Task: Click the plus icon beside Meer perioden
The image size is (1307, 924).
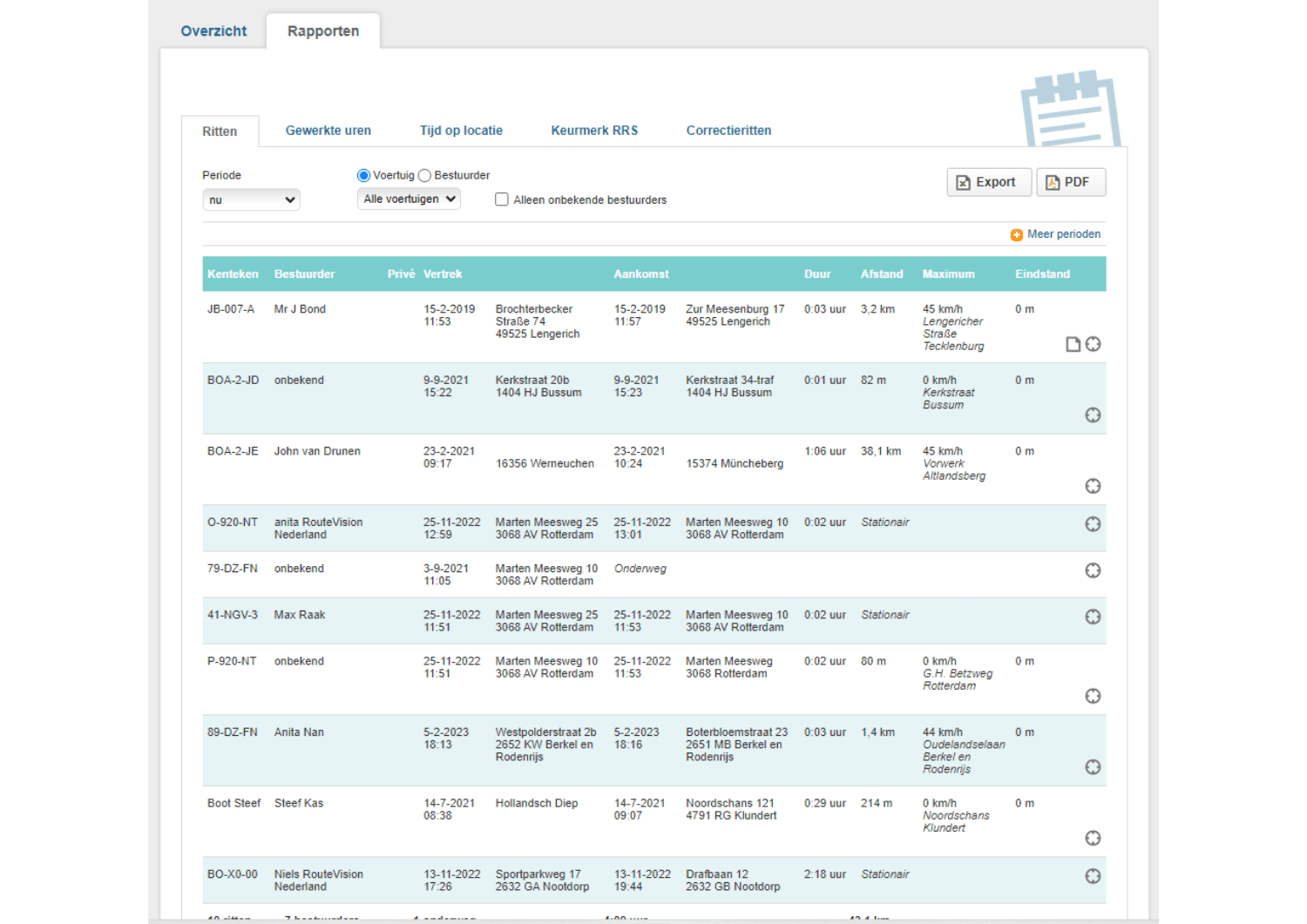Action: 1016,235
